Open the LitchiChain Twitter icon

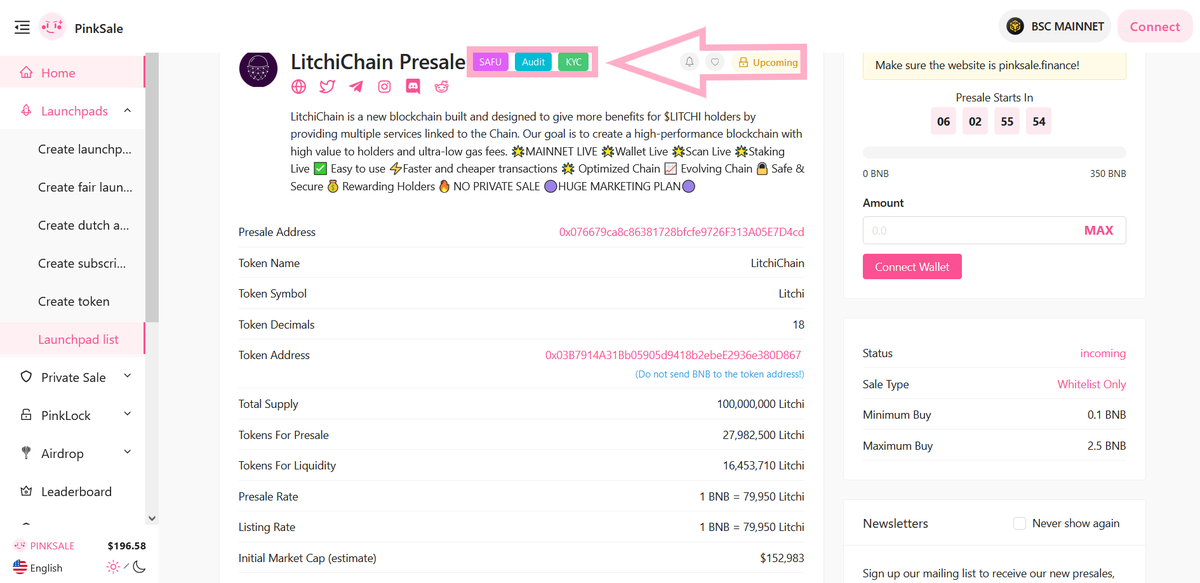(327, 88)
